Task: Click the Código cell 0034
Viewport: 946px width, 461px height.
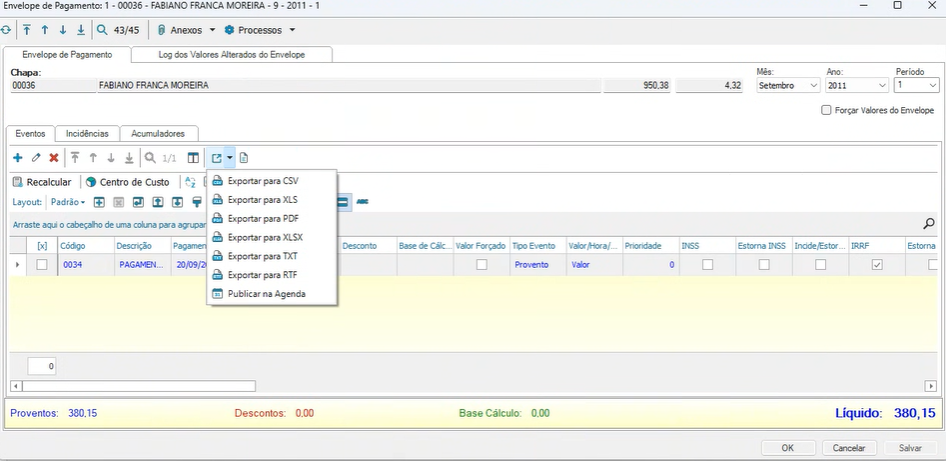Action: [x=86, y=265]
